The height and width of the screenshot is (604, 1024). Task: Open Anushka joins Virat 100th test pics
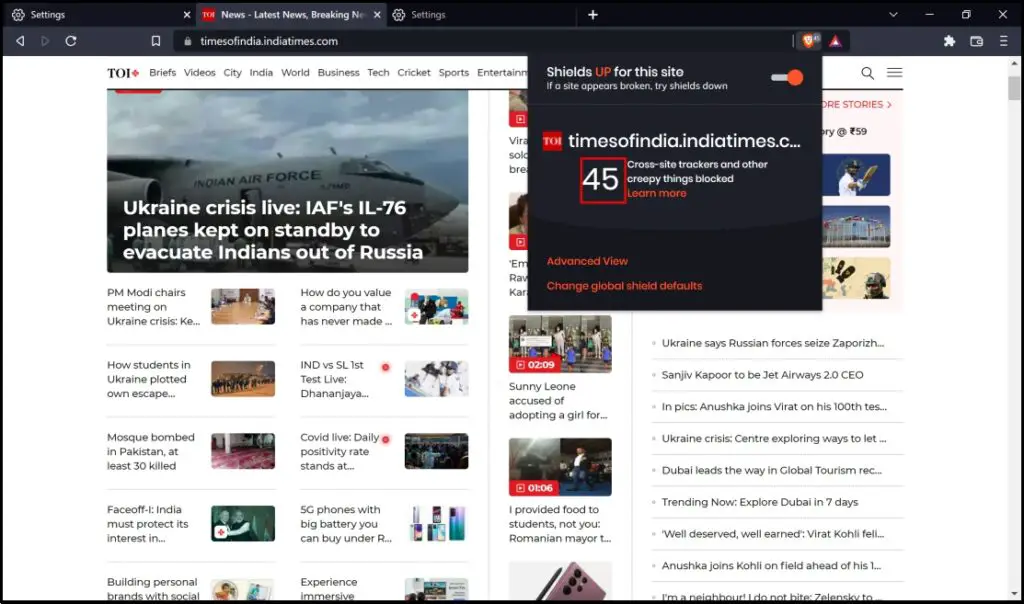pos(774,407)
